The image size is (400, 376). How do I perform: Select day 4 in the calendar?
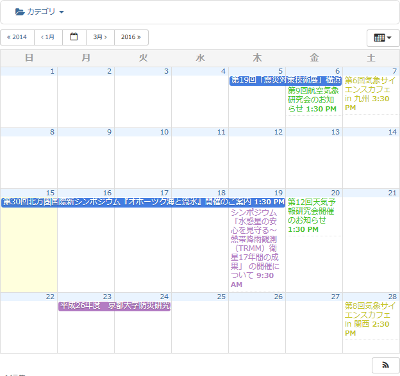(223, 71)
